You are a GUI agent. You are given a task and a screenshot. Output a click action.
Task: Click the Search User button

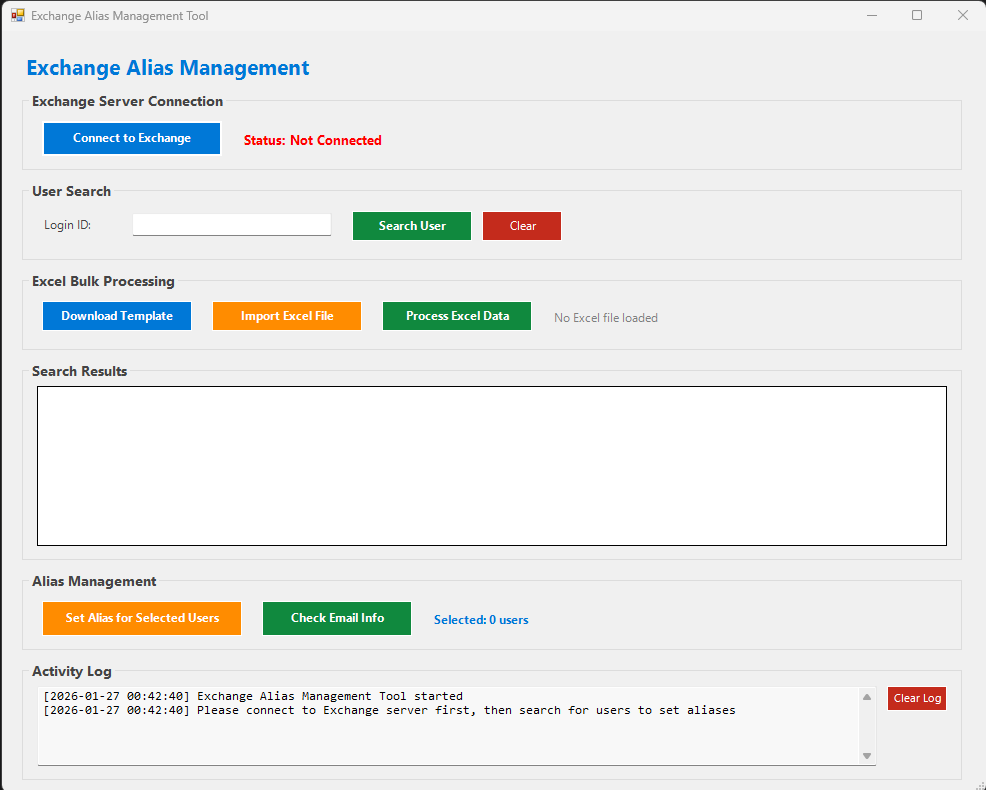(411, 225)
